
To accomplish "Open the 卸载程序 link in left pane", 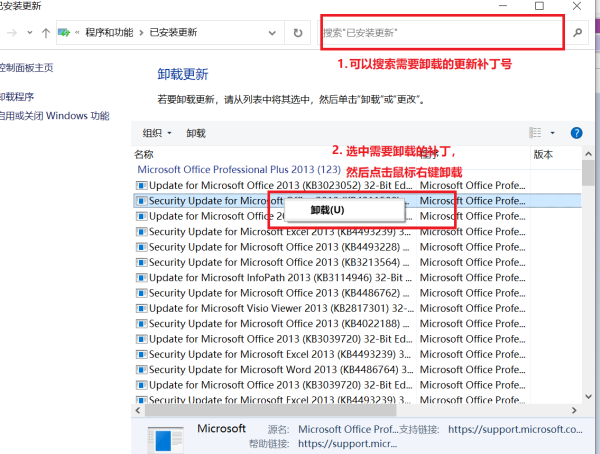I will pyautogui.click(x=17, y=97).
